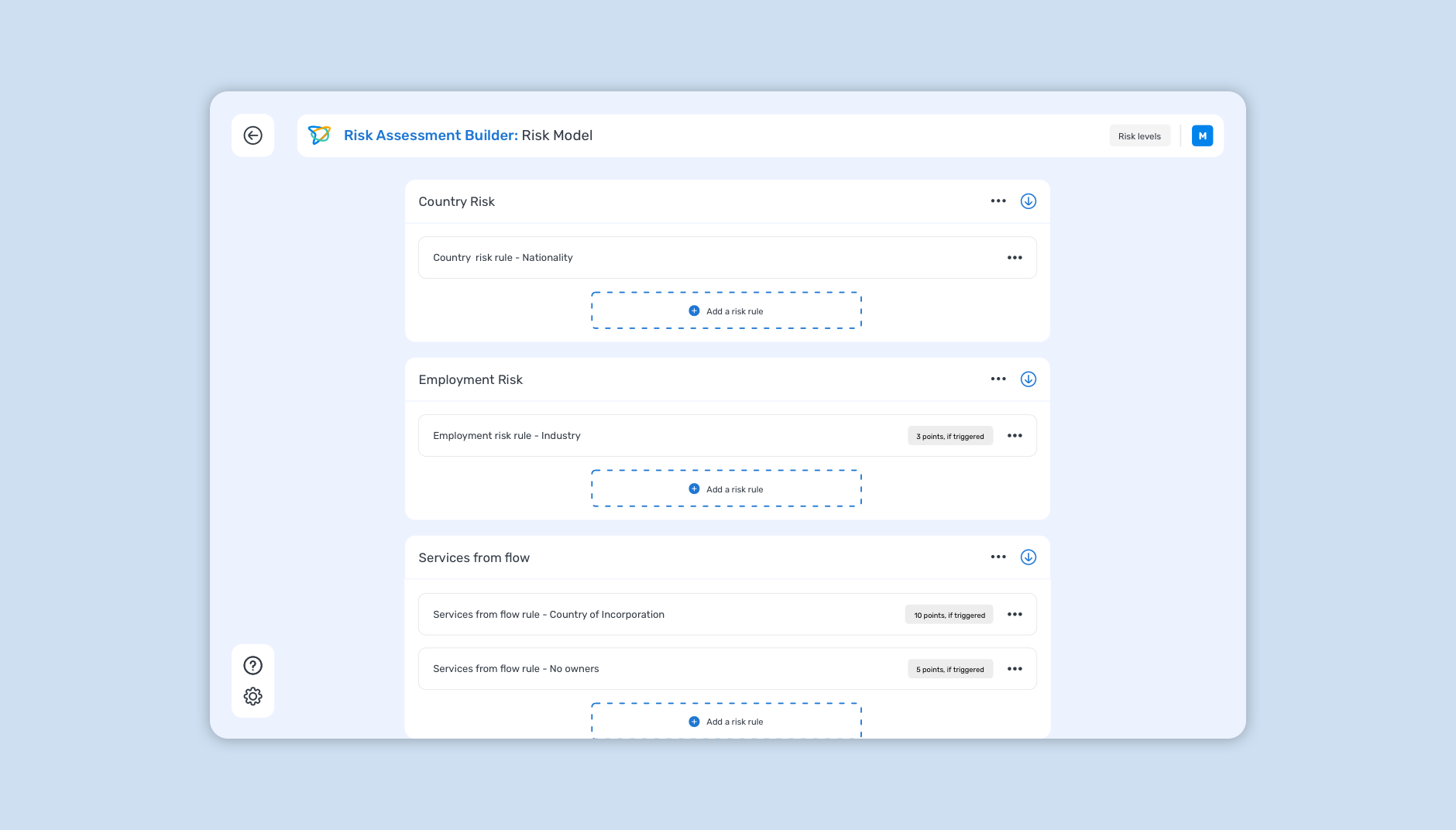Collapse the Country Risk section arrow
Screen dimensions: 1456x830
tap(1028, 201)
